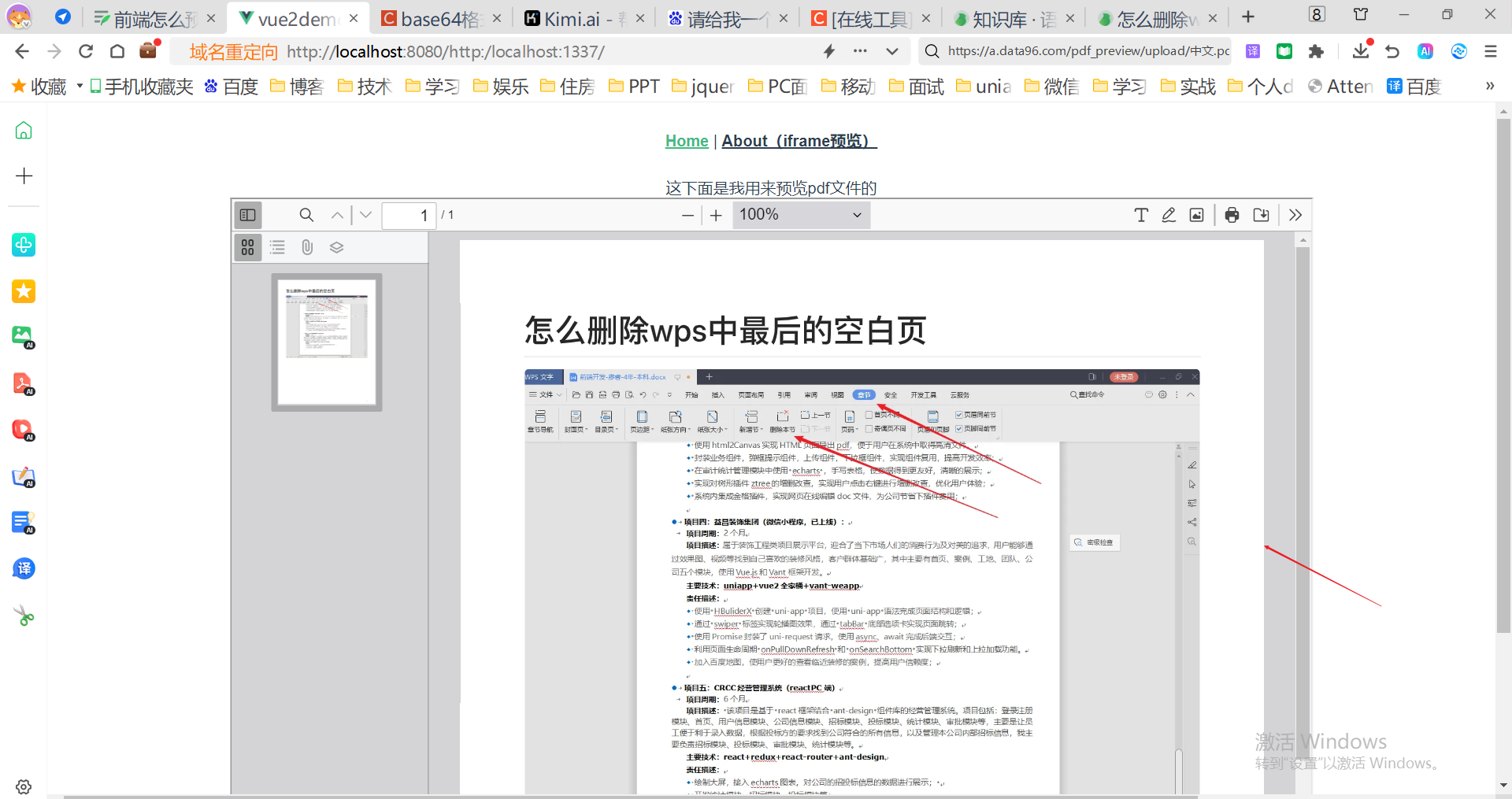
Task: Go to previous PDF page arrow
Action: 337,215
